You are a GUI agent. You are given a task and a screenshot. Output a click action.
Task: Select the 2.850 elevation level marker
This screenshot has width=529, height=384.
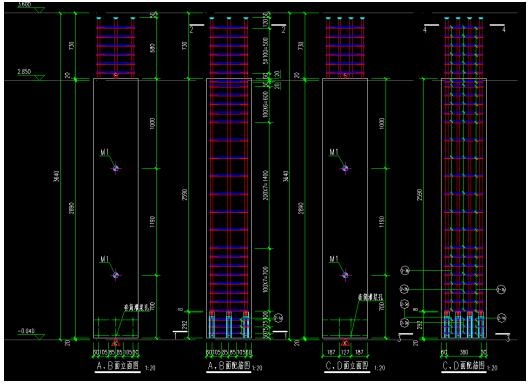30,74
